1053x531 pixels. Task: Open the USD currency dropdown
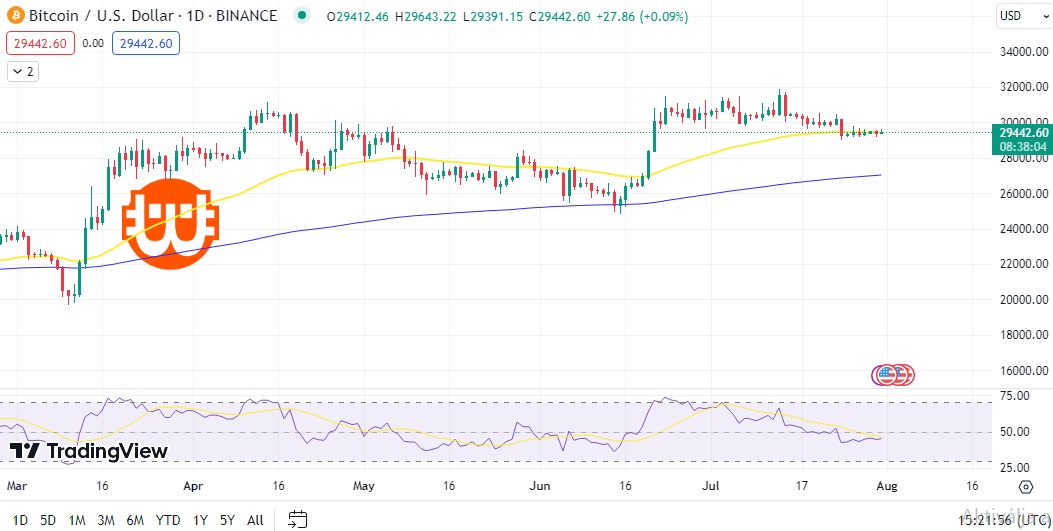pyautogui.click(x=1022, y=15)
